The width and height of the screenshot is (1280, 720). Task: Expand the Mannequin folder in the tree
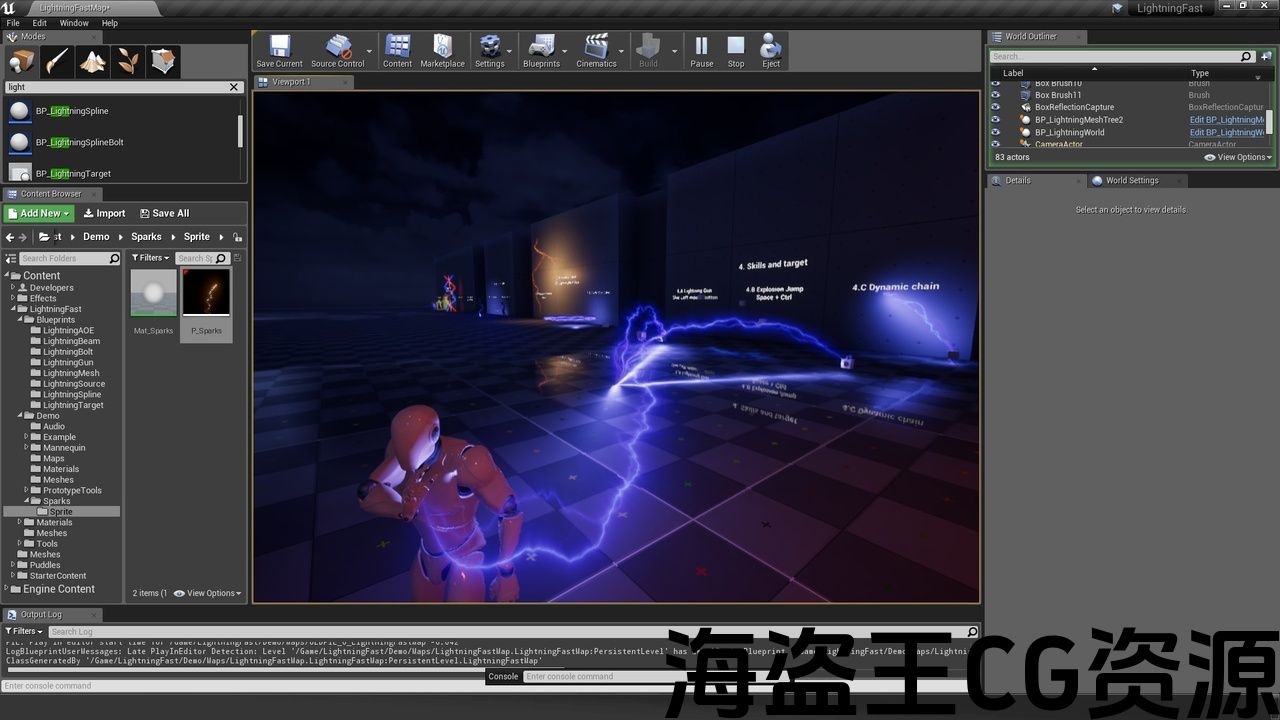pyautogui.click(x=27, y=448)
